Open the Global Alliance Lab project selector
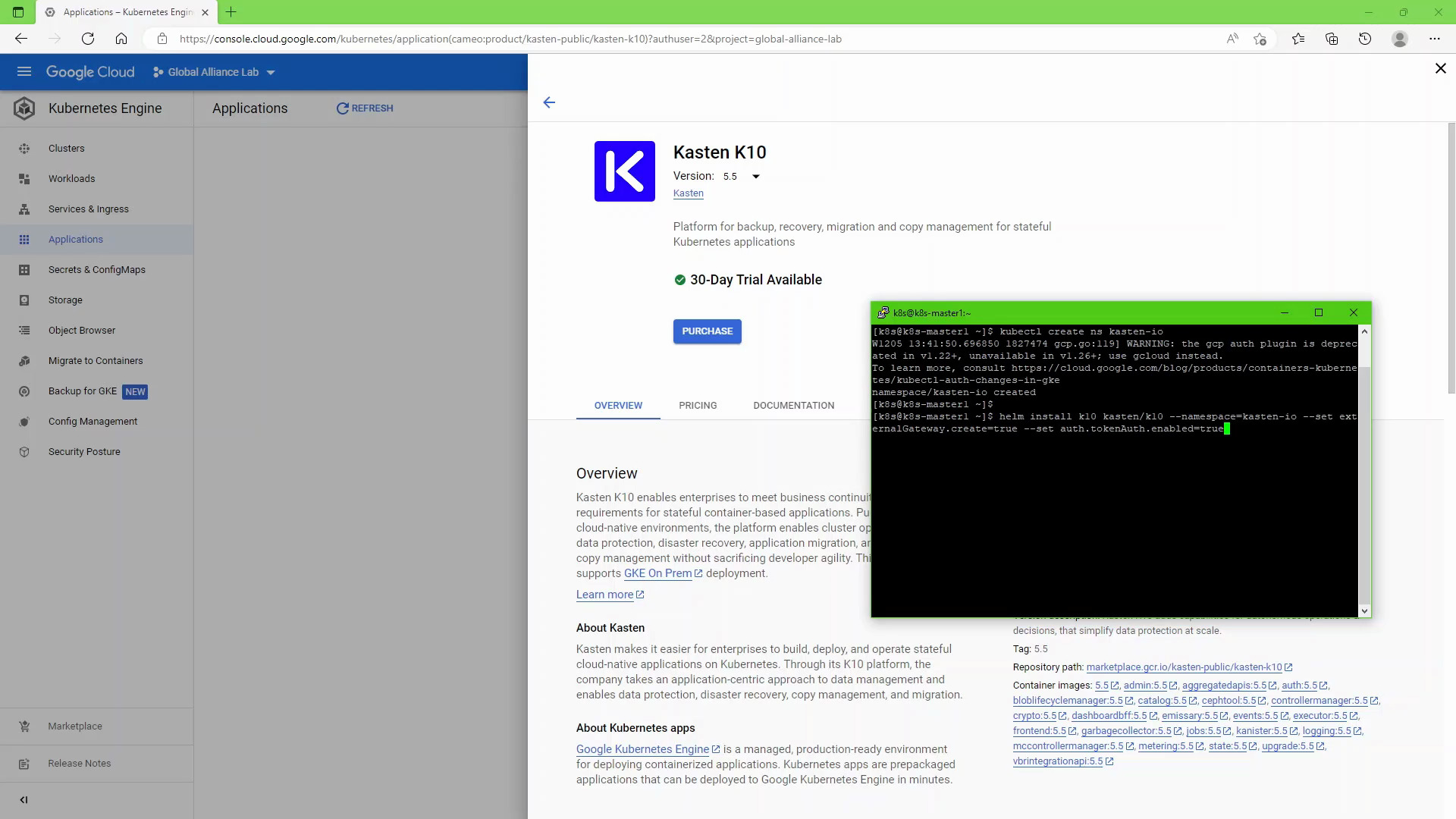The image size is (1456, 819). click(x=214, y=72)
